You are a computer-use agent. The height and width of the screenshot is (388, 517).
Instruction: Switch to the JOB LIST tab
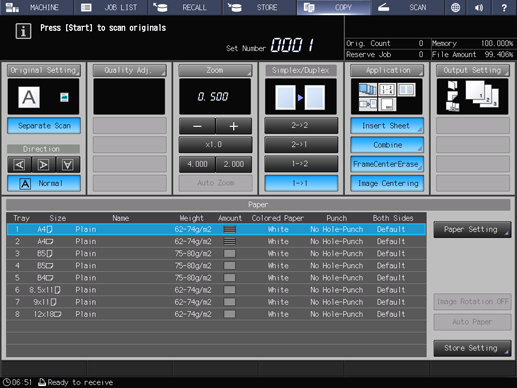click(x=111, y=7)
